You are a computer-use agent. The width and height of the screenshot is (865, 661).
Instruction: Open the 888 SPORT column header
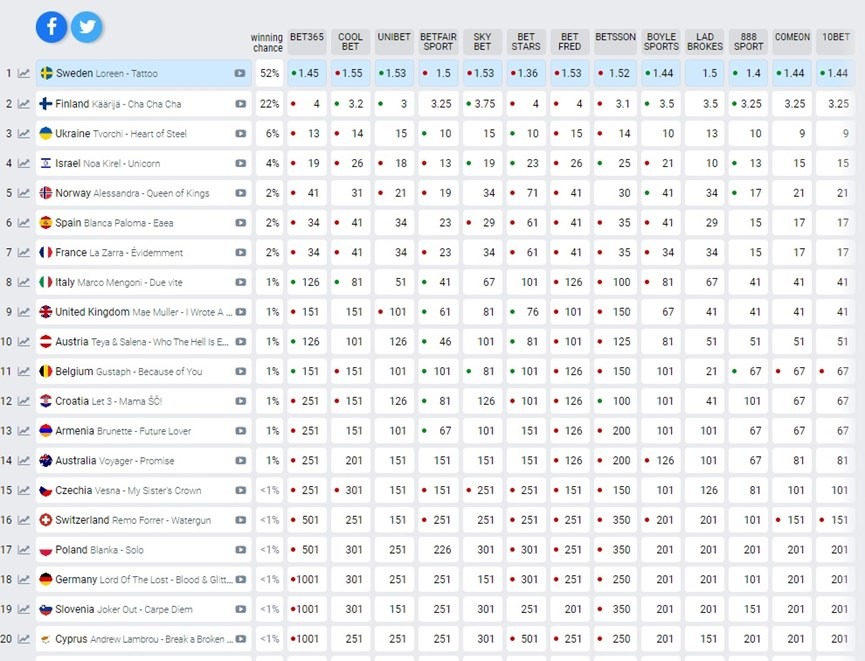click(x=748, y=41)
